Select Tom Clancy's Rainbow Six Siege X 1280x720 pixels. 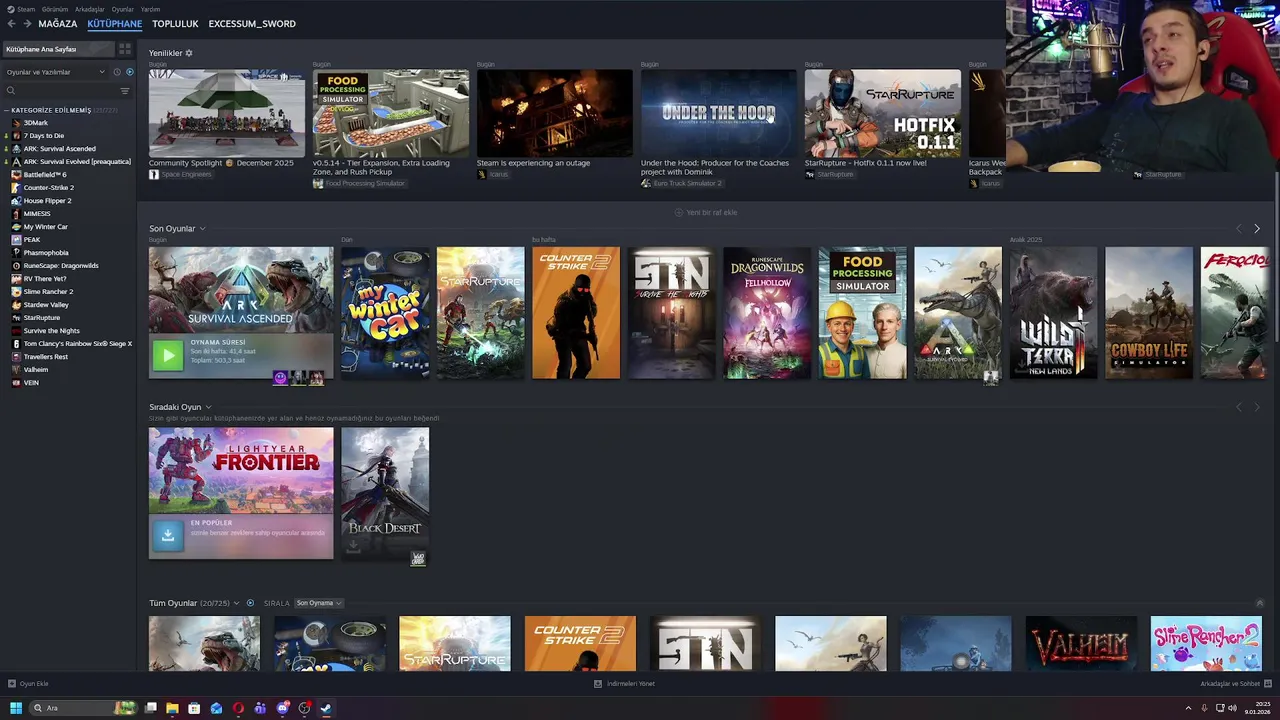pyautogui.click(x=78, y=344)
